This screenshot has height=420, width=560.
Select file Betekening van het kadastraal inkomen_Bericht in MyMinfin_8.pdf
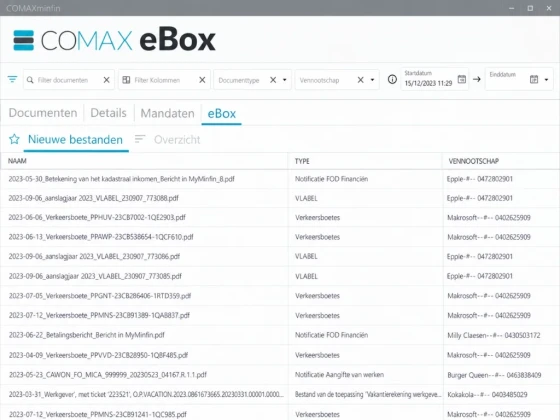[x=121, y=179]
